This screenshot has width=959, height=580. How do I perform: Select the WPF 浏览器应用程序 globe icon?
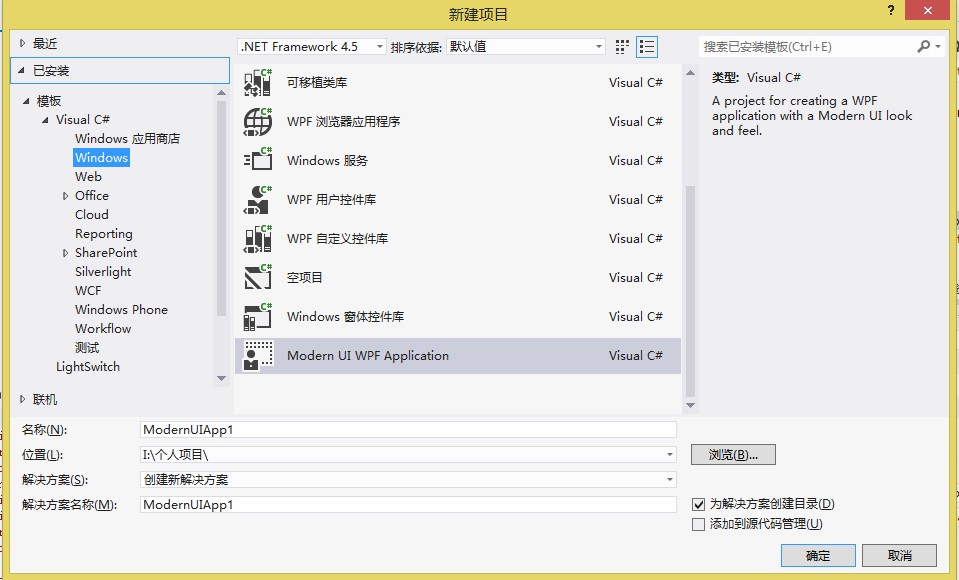coord(258,121)
